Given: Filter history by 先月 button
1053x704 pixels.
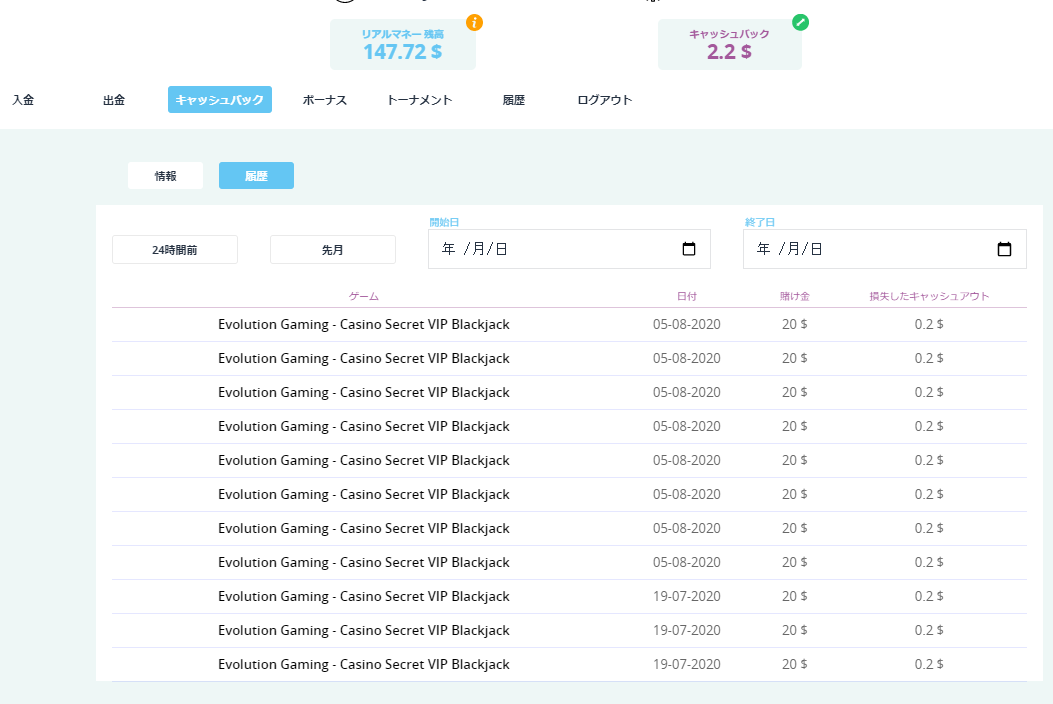Looking at the screenshot, I should [x=333, y=250].
